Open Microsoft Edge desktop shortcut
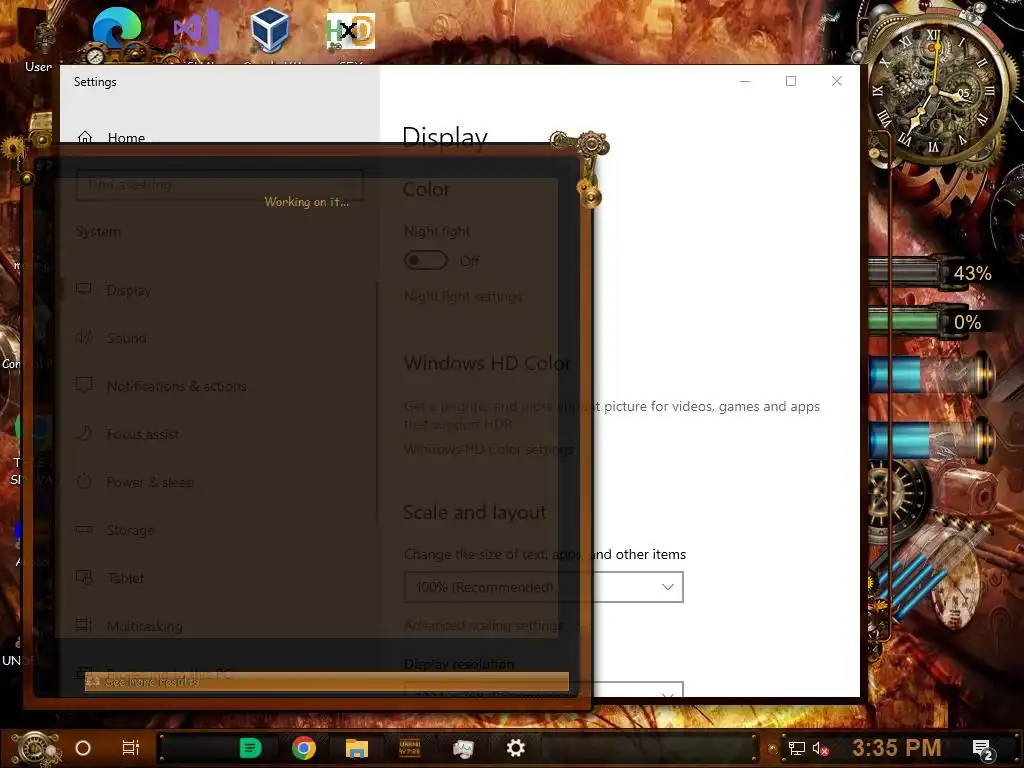 [x=116, y=31]
